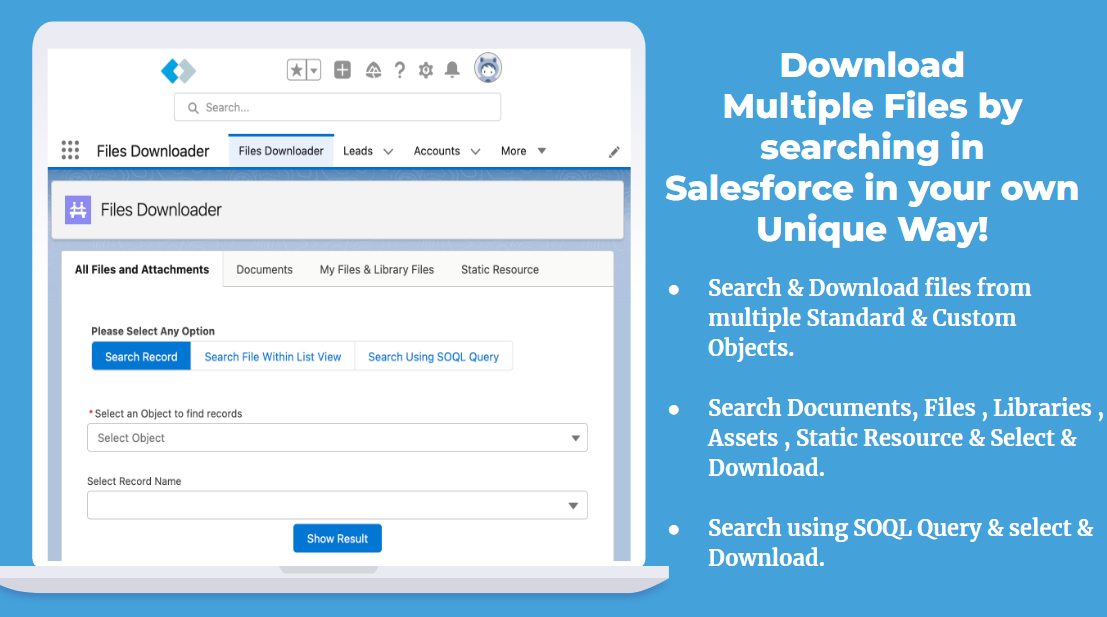Viewport: 1107px width, 617px height.
Task: Choose Search Using SOQL Query option
Action: [433, 356]
